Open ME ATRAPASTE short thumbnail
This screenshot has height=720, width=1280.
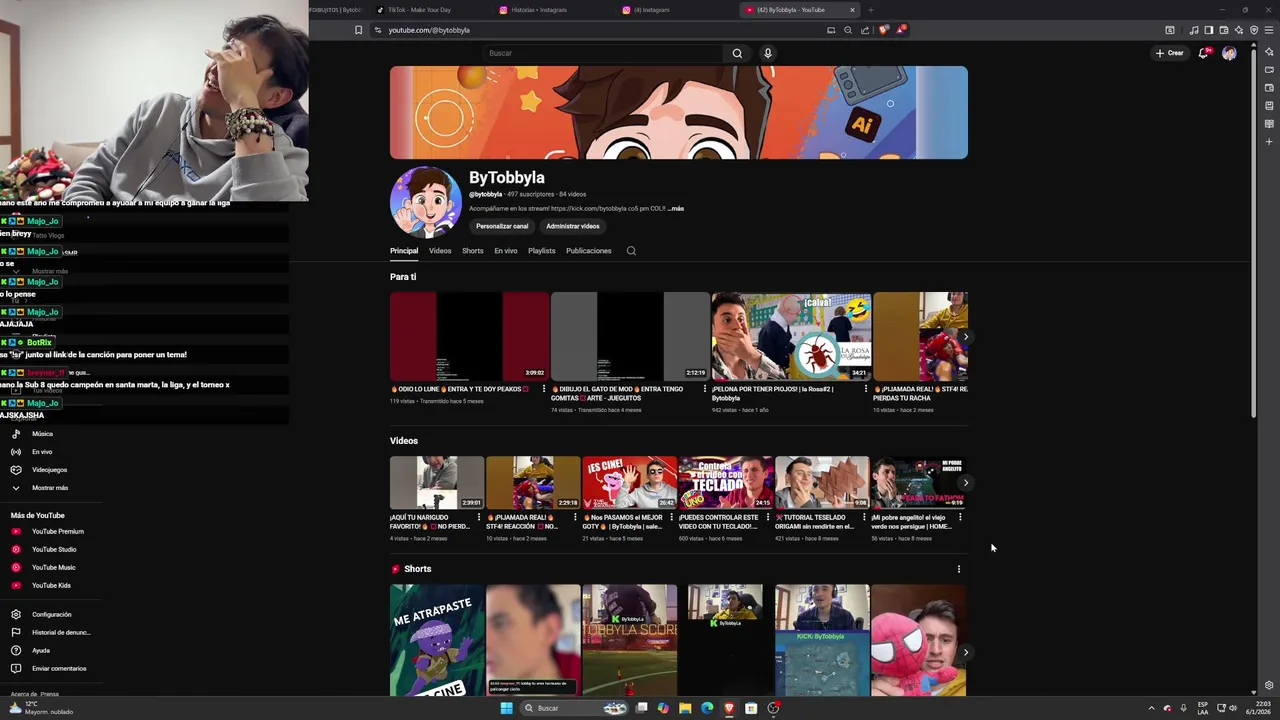pyautogui.click(x=437, y=640)
